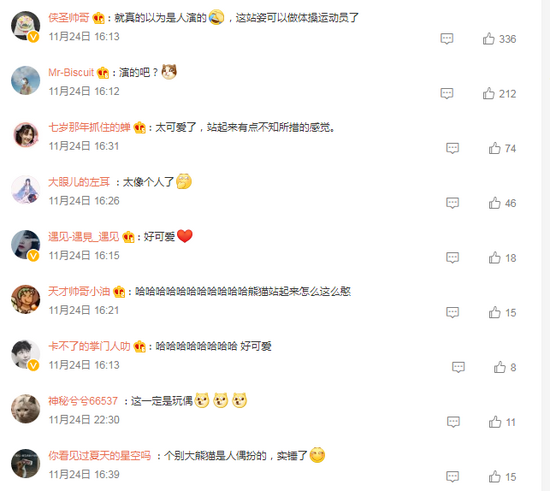Open username link 侠圣帅哥
Screen dimensions: 550x491
click(69, 18)
